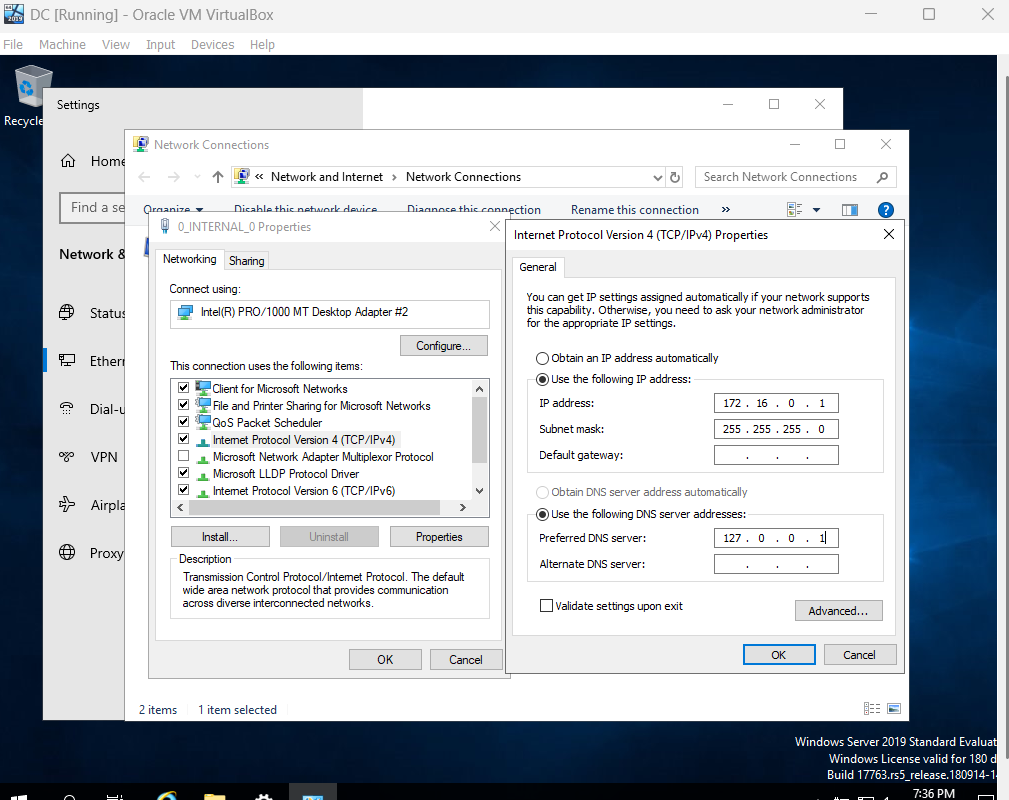Select the Ethernet monitor icon in Settings
The height and width of the screenshot is (800, 1009).
tap(67, 360)
